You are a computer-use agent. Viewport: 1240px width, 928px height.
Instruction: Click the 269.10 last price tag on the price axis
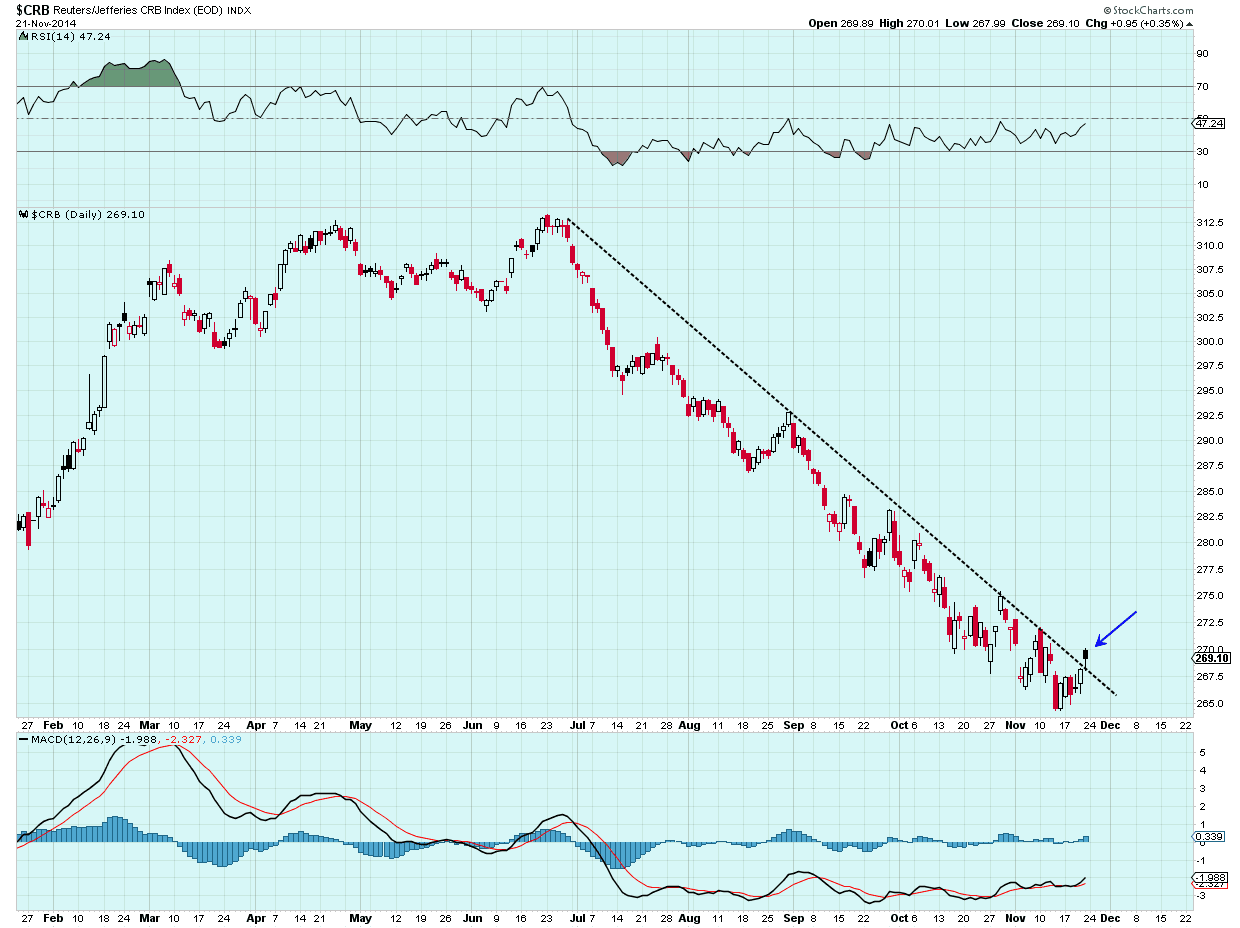point(1210,658)
